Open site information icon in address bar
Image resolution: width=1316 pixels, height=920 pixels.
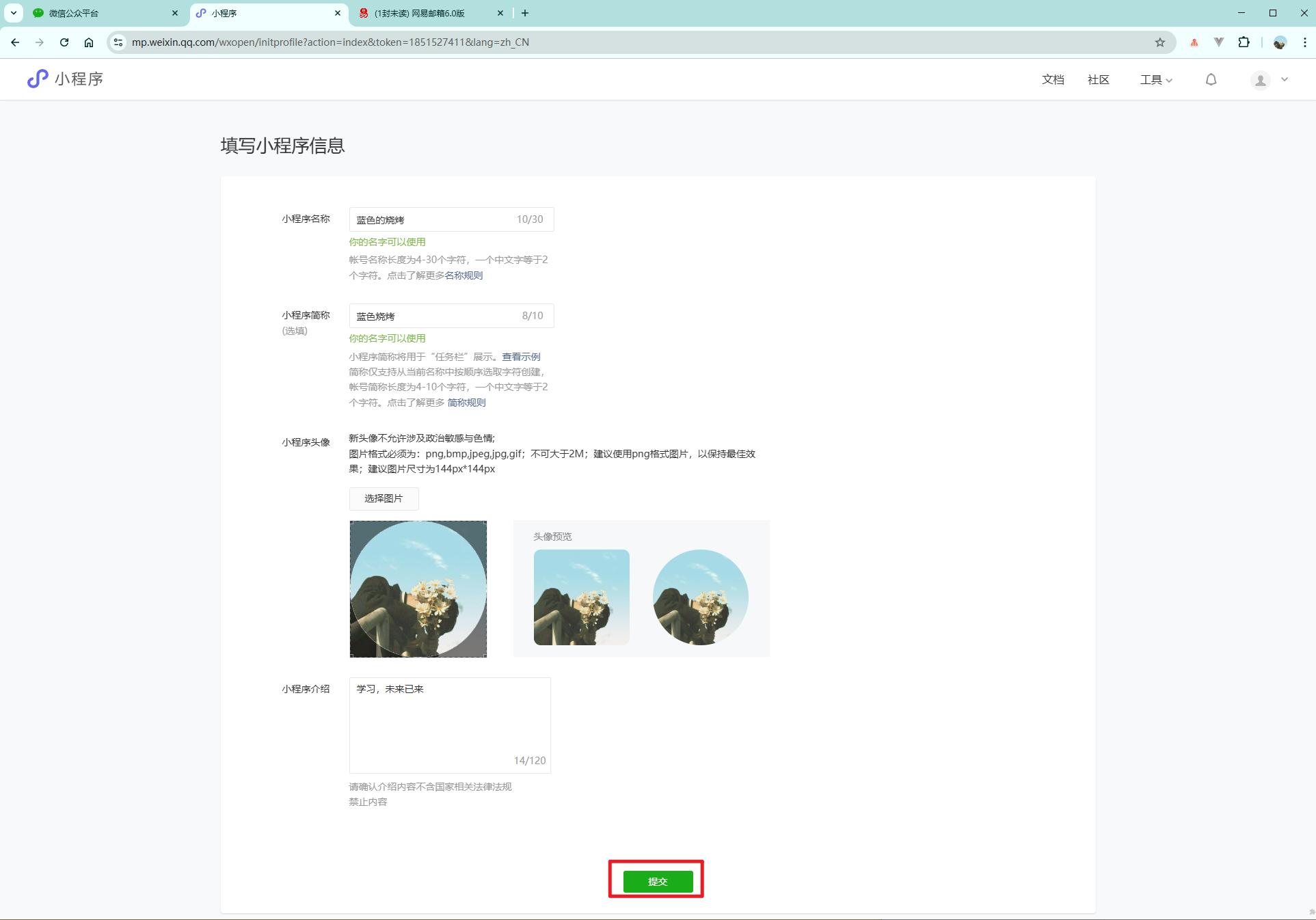click(x=118, y=42)
